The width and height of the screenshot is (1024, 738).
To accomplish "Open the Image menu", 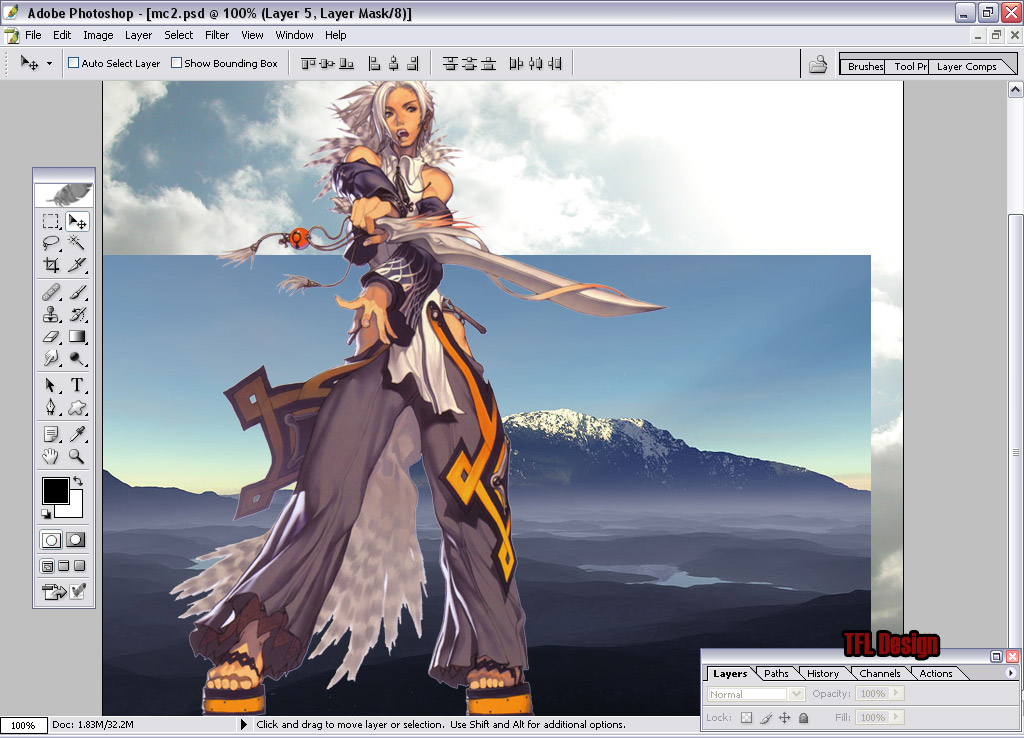I will [x=98, y=35].
